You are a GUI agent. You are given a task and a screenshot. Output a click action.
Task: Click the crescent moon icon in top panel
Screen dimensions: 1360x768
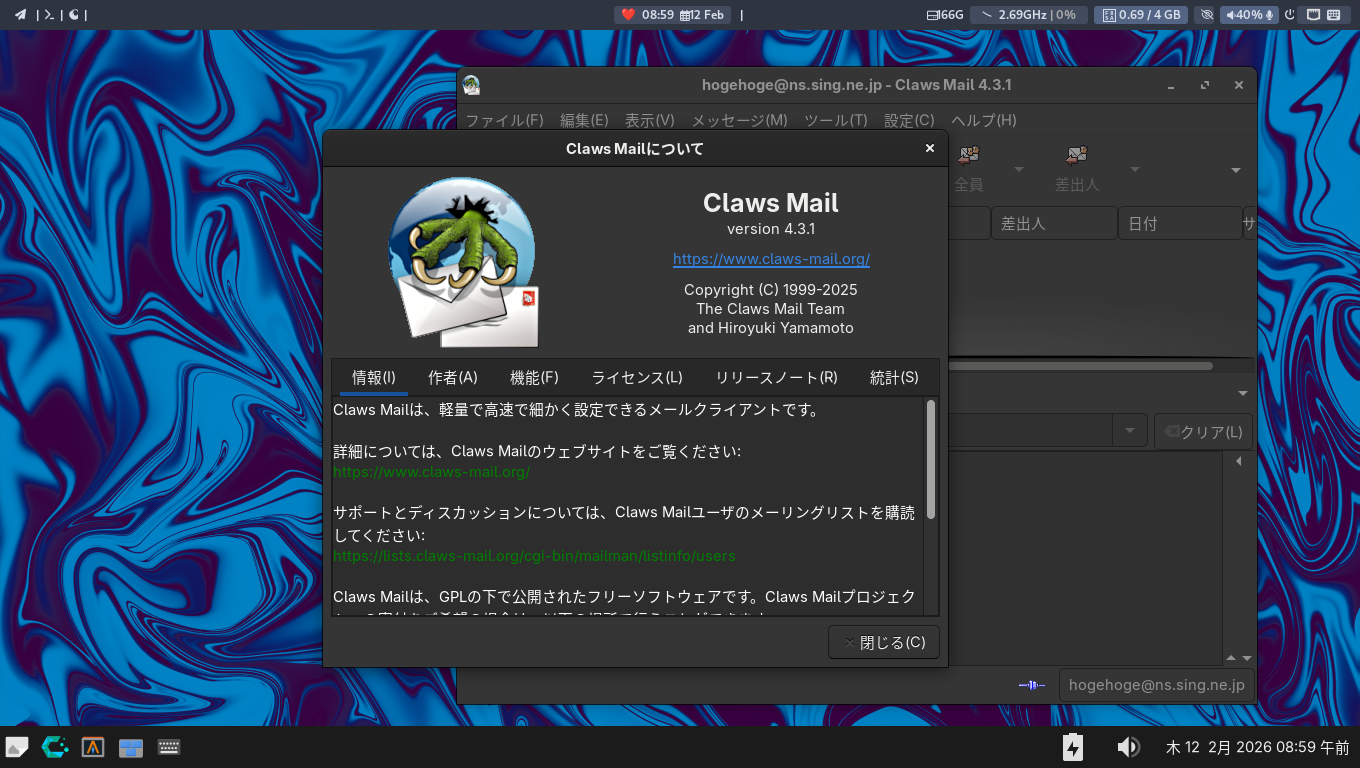73,15
